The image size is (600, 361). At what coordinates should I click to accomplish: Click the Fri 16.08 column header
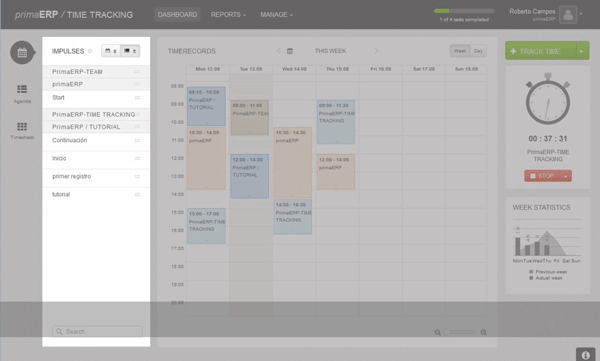pyautogui.click(x=381, y=69)
